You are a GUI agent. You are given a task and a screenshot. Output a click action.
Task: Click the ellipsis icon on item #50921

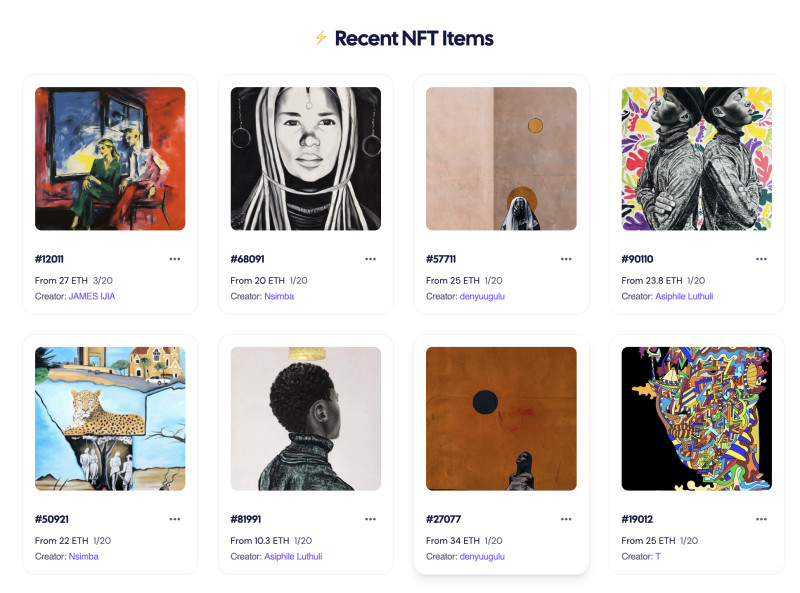click(x=175, y=519)
